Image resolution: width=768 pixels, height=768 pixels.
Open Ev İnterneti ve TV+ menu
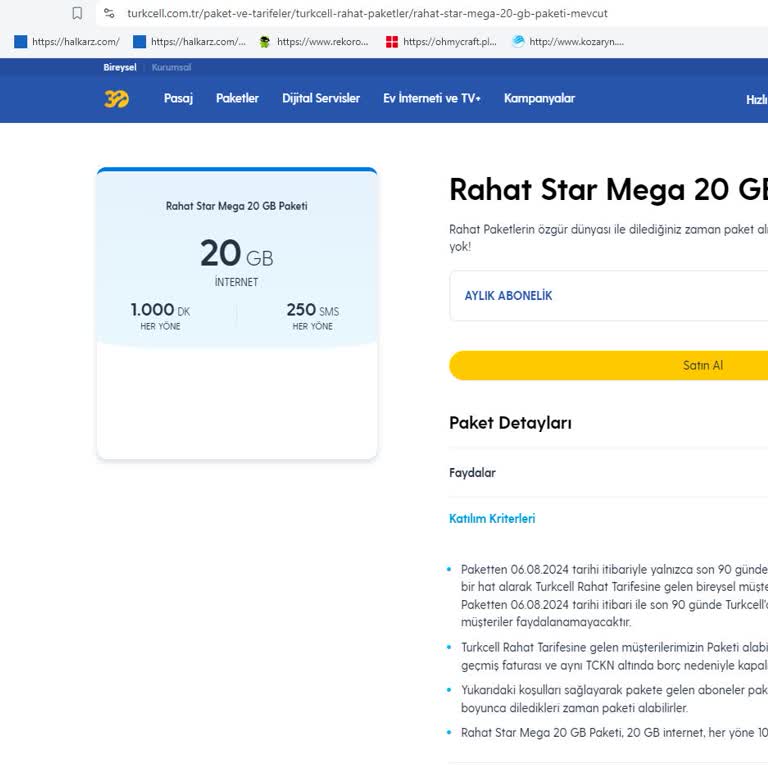click(432, 98)
